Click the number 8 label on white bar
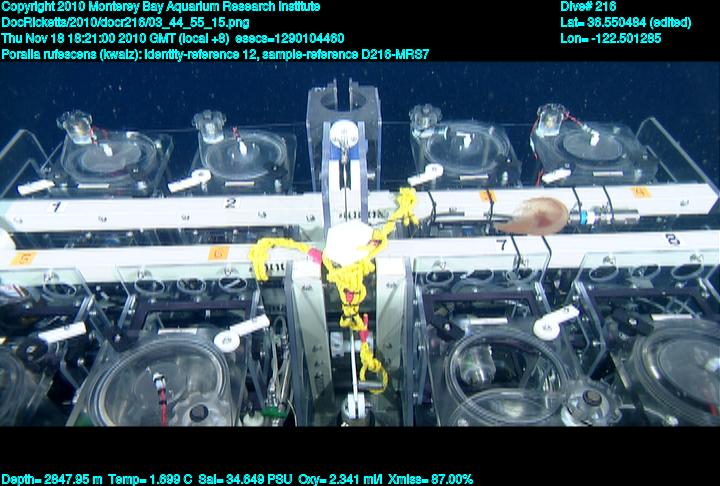Viewport: 720px width, 486px height. (x=672, y=240)
